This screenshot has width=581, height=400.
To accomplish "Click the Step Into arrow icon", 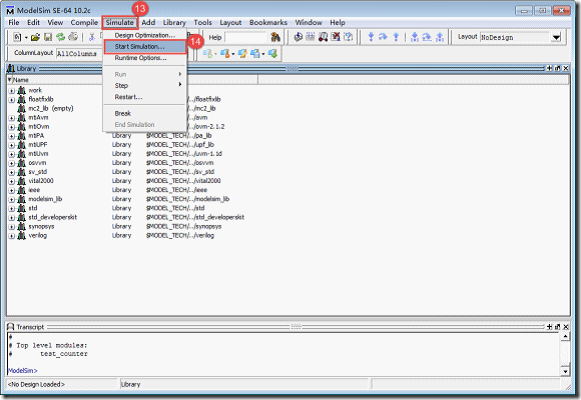I will click(371, 37).
